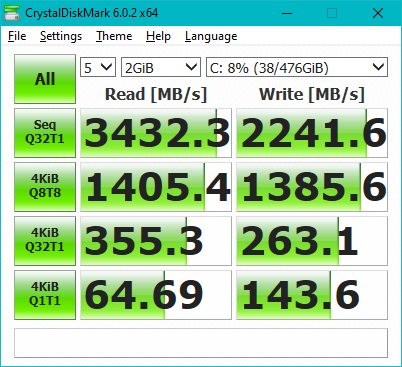The image size is (402, 367).
Task: Click the 4KiB Q8T8 write value 1385.6
Action: point(312,187)
